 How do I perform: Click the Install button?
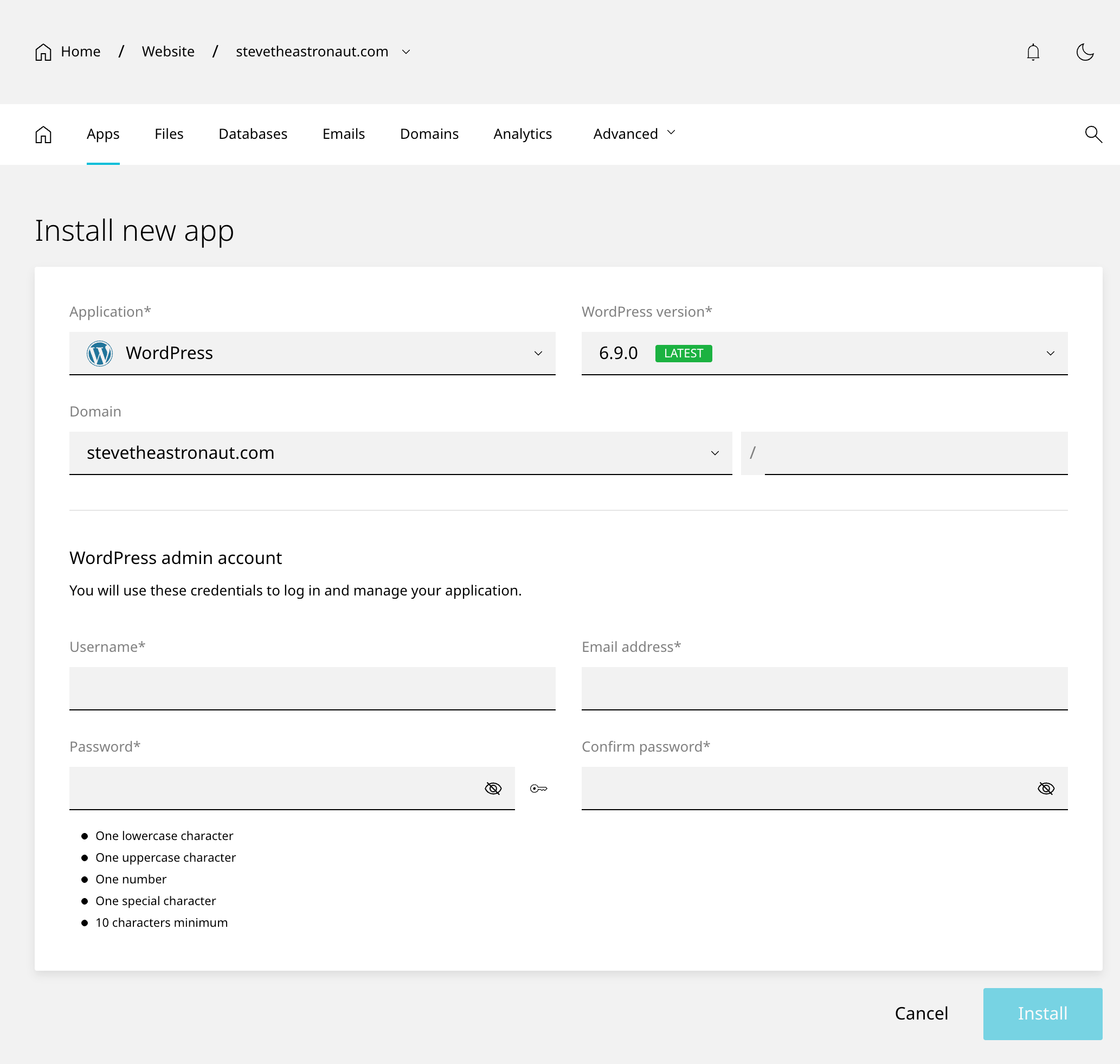tap(1042, 1014)
